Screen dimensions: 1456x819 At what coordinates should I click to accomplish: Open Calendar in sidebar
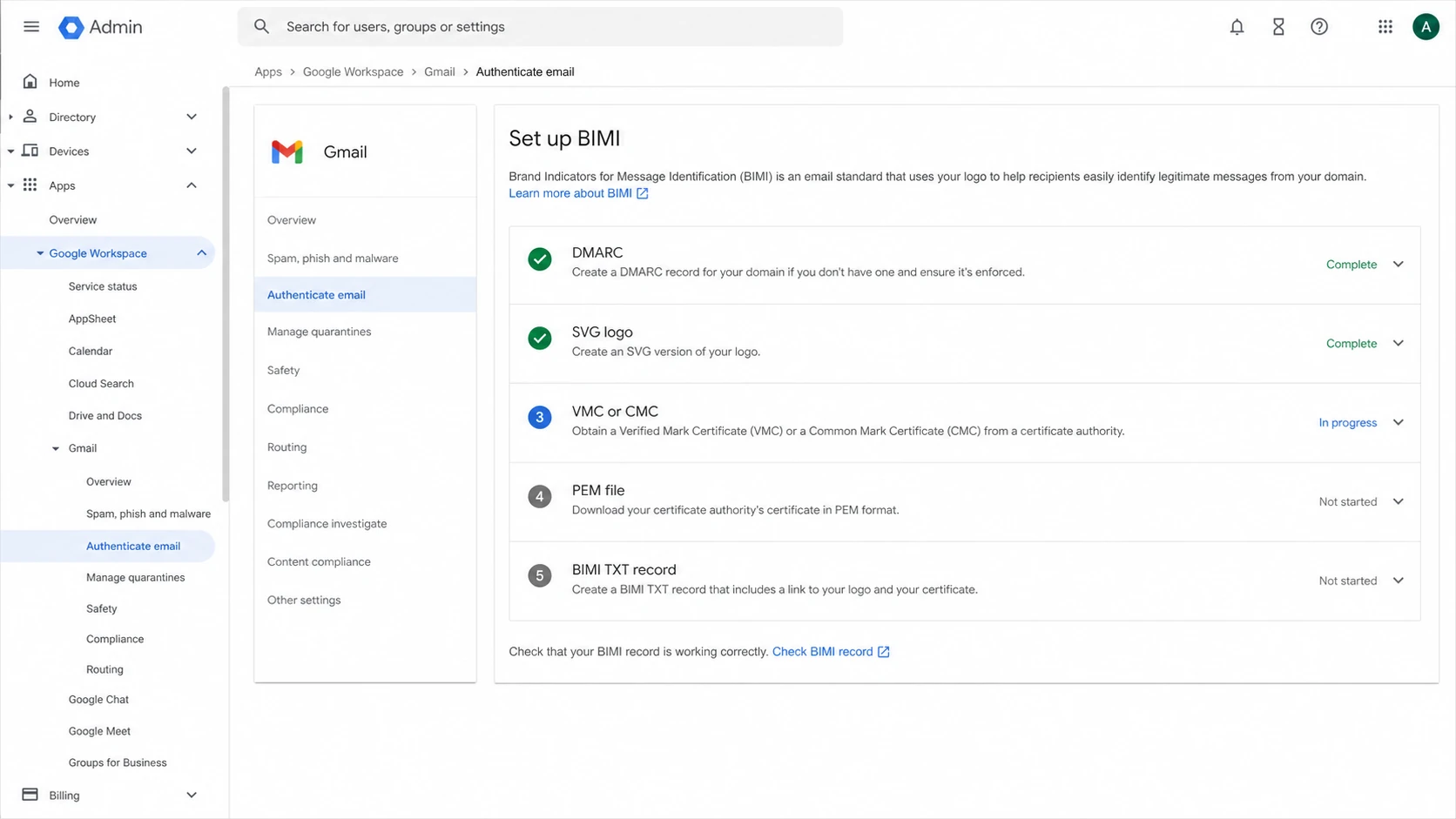coord(91,352)
